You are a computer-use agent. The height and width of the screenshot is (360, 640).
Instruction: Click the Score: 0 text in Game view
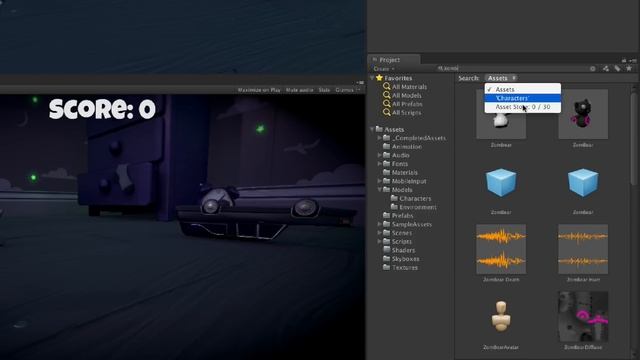click(102, 109)
